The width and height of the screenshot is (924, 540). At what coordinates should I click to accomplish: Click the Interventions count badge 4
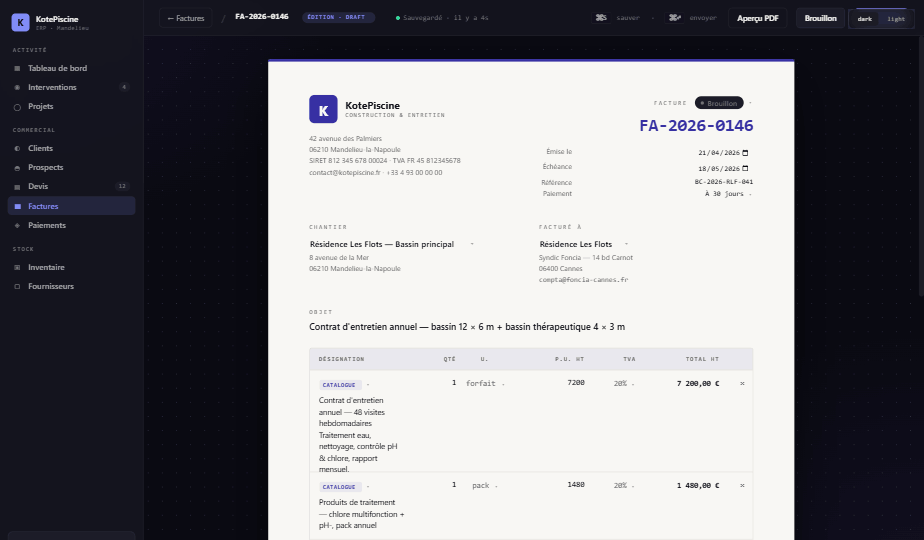[124, 87]
